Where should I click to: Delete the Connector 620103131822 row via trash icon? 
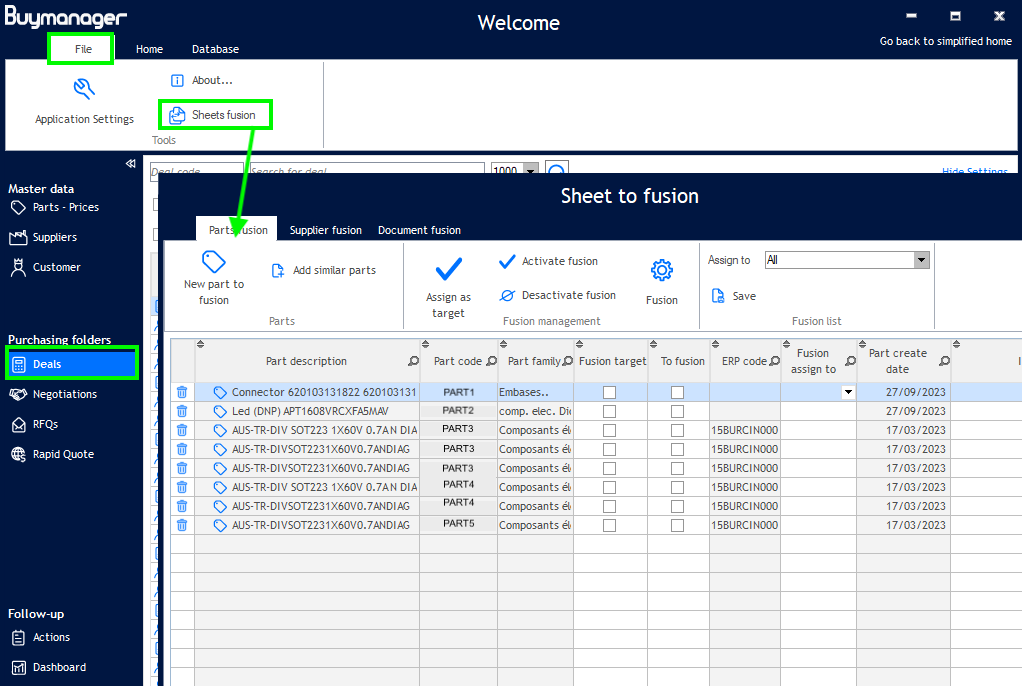(x=182, y=392)
